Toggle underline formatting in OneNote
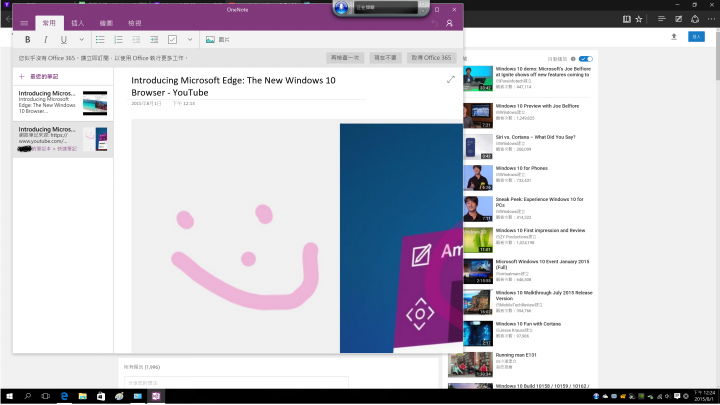 (x=64, y=39)
